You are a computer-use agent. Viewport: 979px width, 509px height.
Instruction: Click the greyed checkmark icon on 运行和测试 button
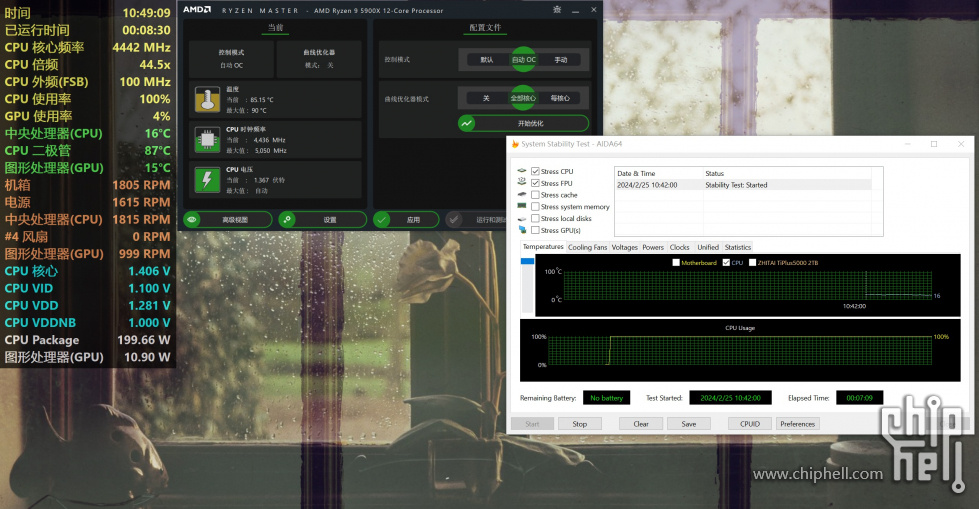pyautogui.click(x=455, y=220)
